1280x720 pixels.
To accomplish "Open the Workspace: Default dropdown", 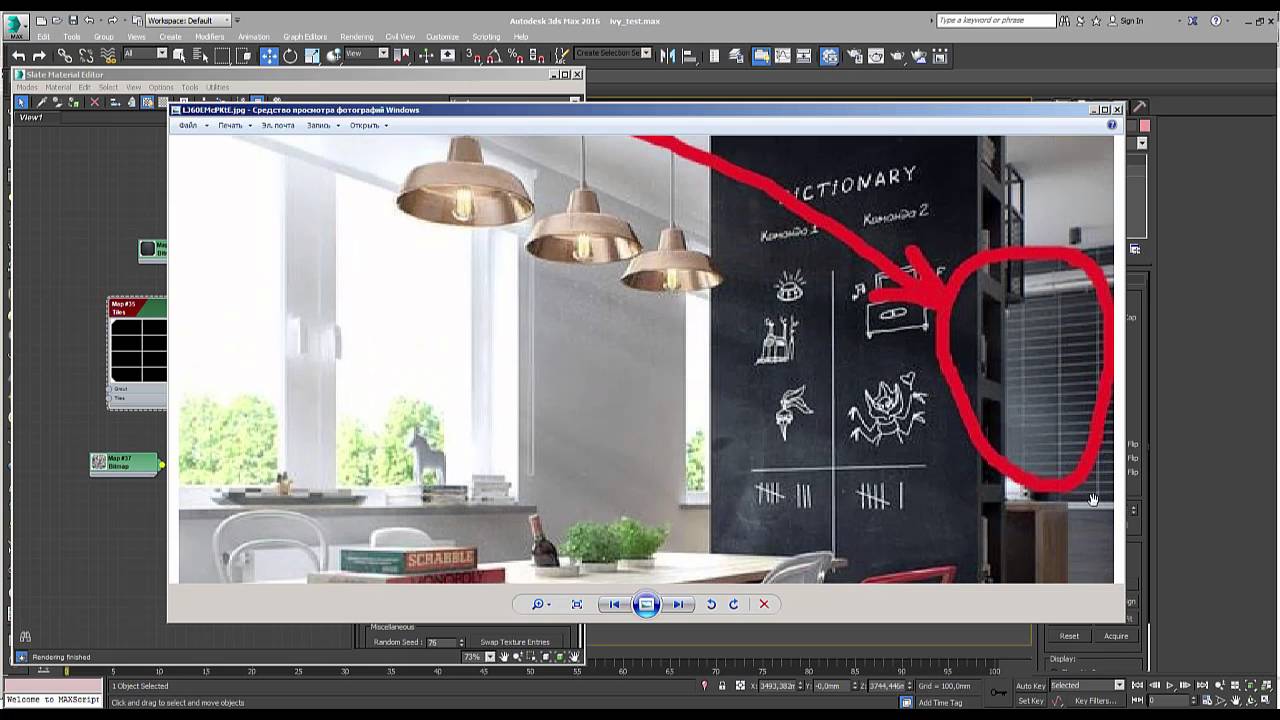I will (x=189, y=20).
